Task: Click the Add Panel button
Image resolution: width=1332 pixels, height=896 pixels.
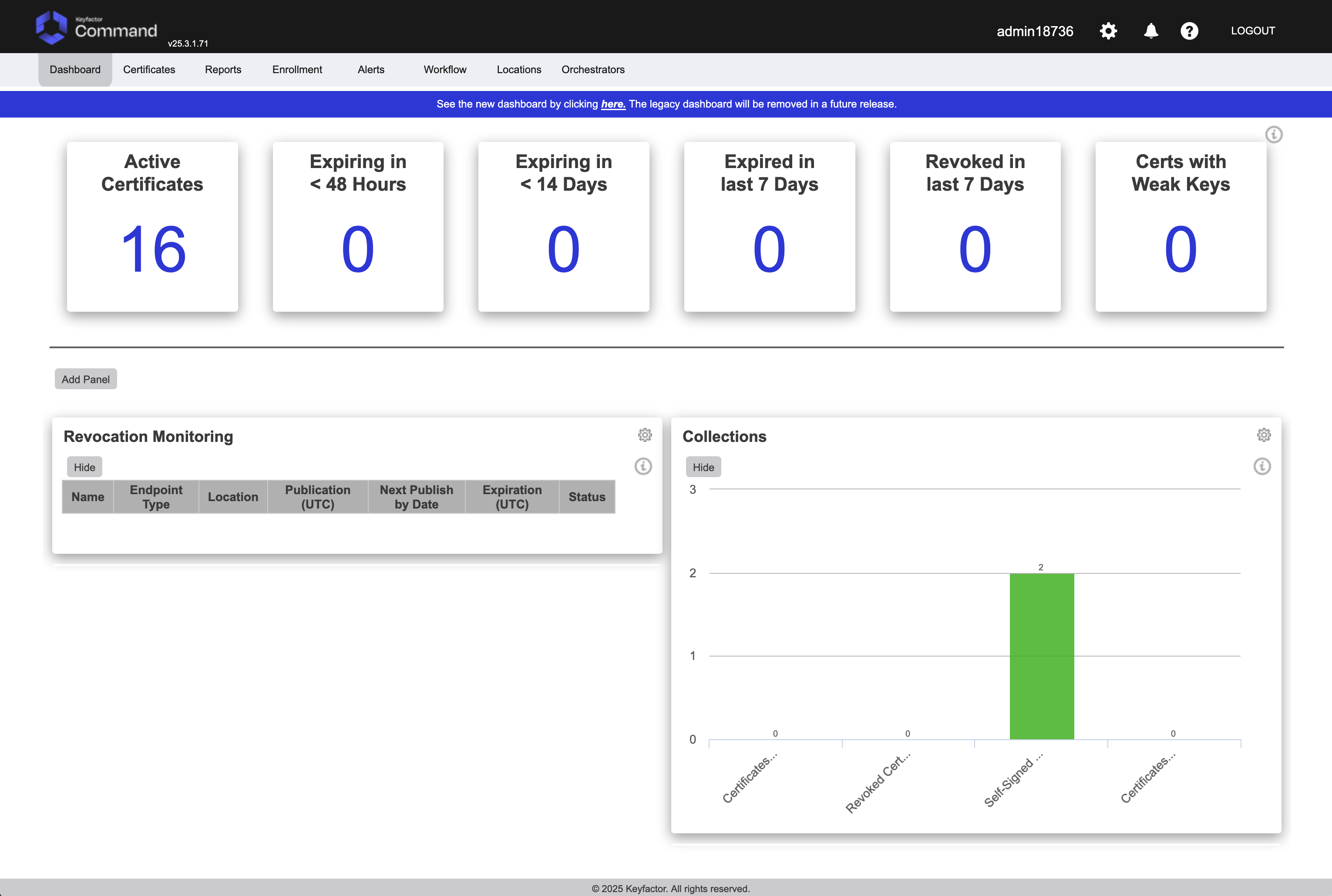Action: pos(86,380)
